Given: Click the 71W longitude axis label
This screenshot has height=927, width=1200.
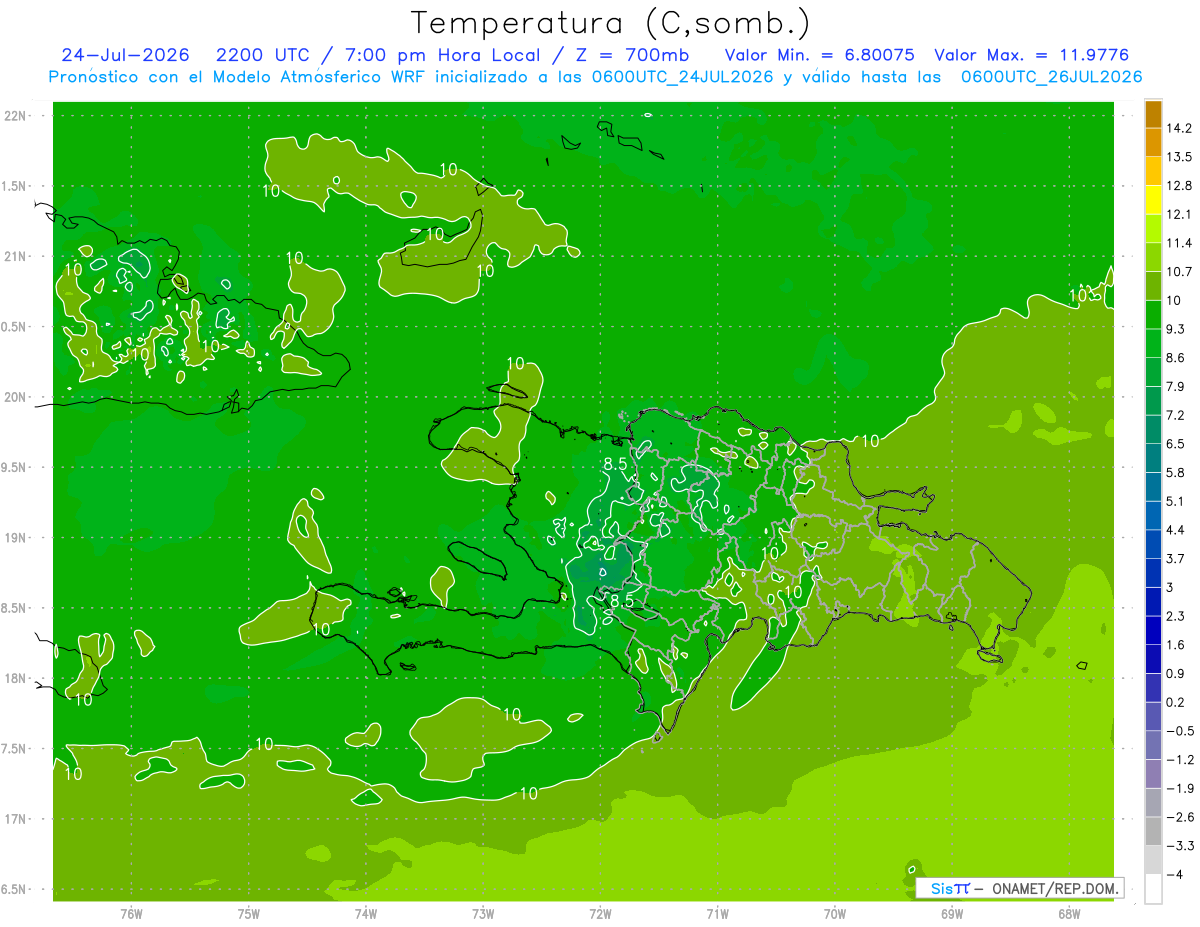Looking at the screenshot, I should pos(717,913).
